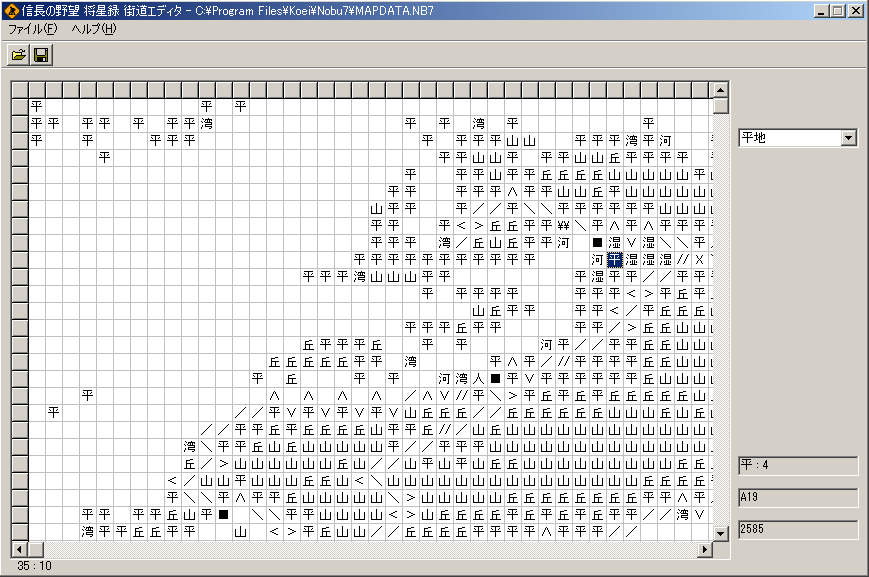The width and height of the screenshot is (869, 577).
Task: Open the ヘルプ(H) menu
Action: coord(94,29)
